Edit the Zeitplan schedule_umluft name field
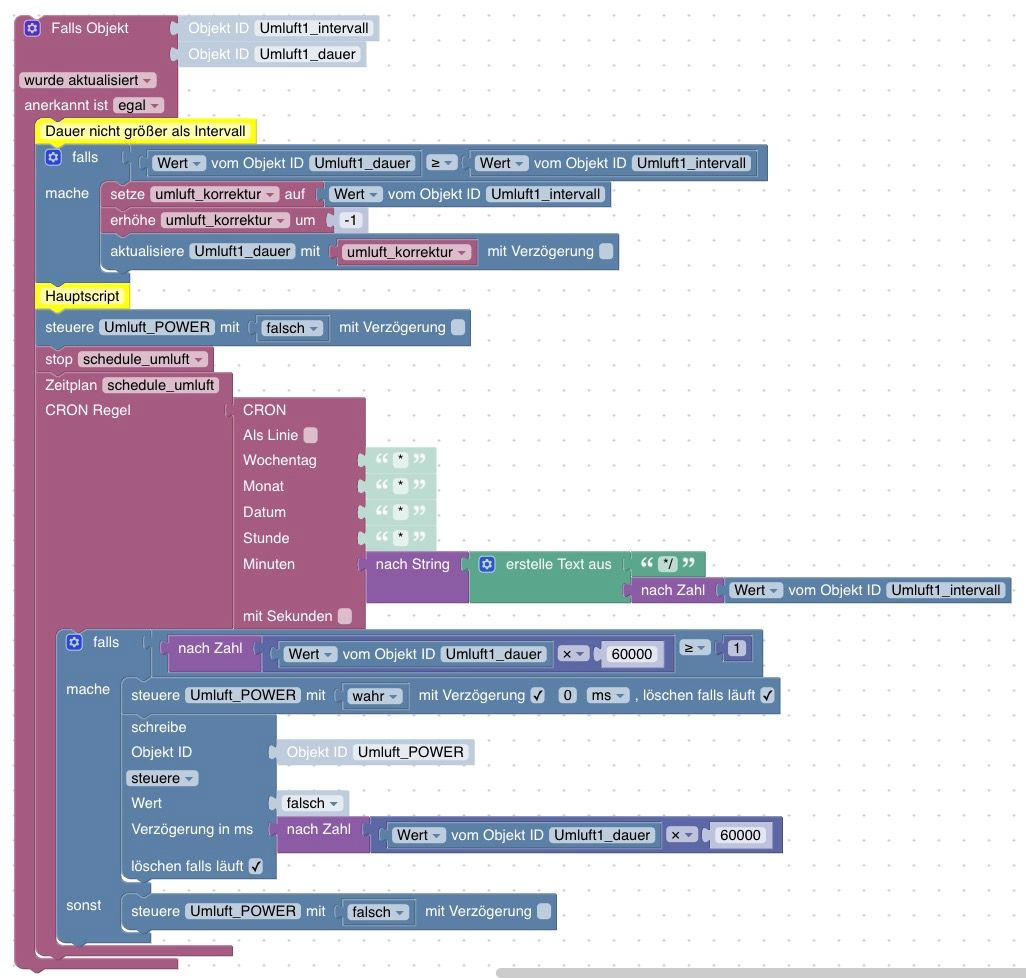1026x978 pixels. (160, 385)
